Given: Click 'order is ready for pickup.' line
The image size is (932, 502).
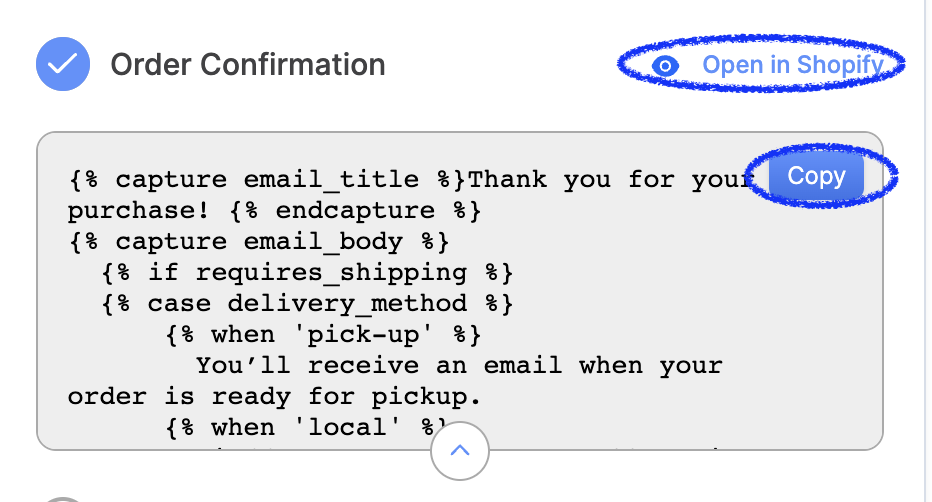Looking at the screenshot, I should click(x=274, y=396).
